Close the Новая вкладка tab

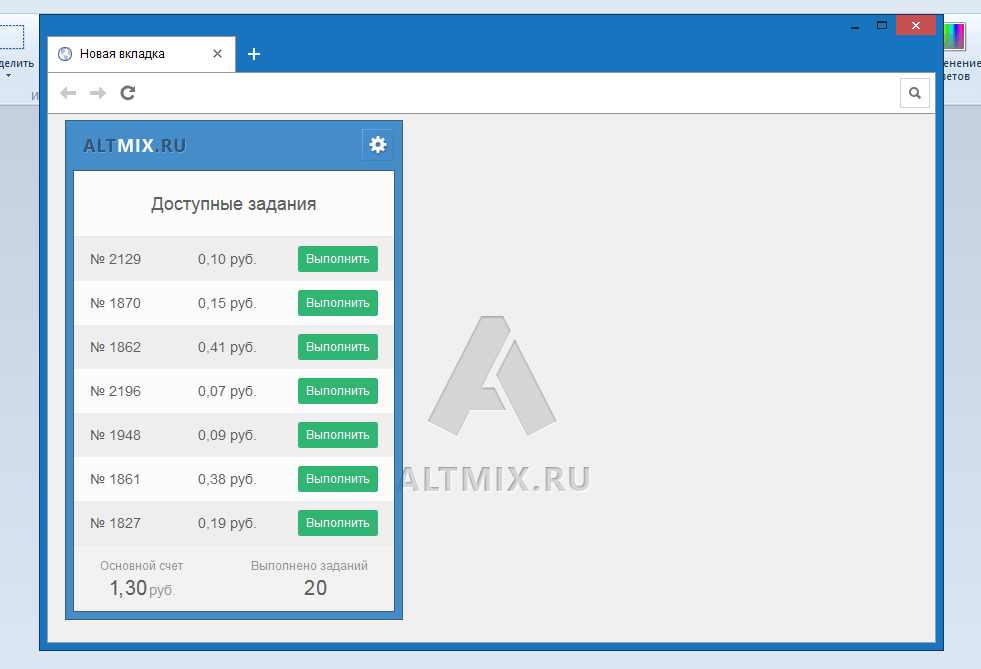coord(217,54)
